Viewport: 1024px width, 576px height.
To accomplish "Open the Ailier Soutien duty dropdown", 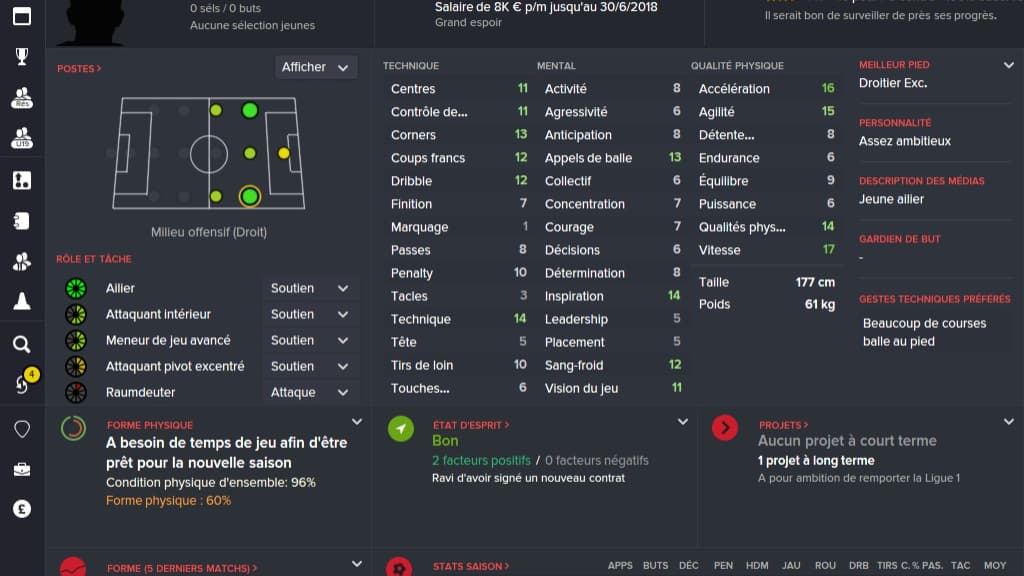I will tap(310, 288).
